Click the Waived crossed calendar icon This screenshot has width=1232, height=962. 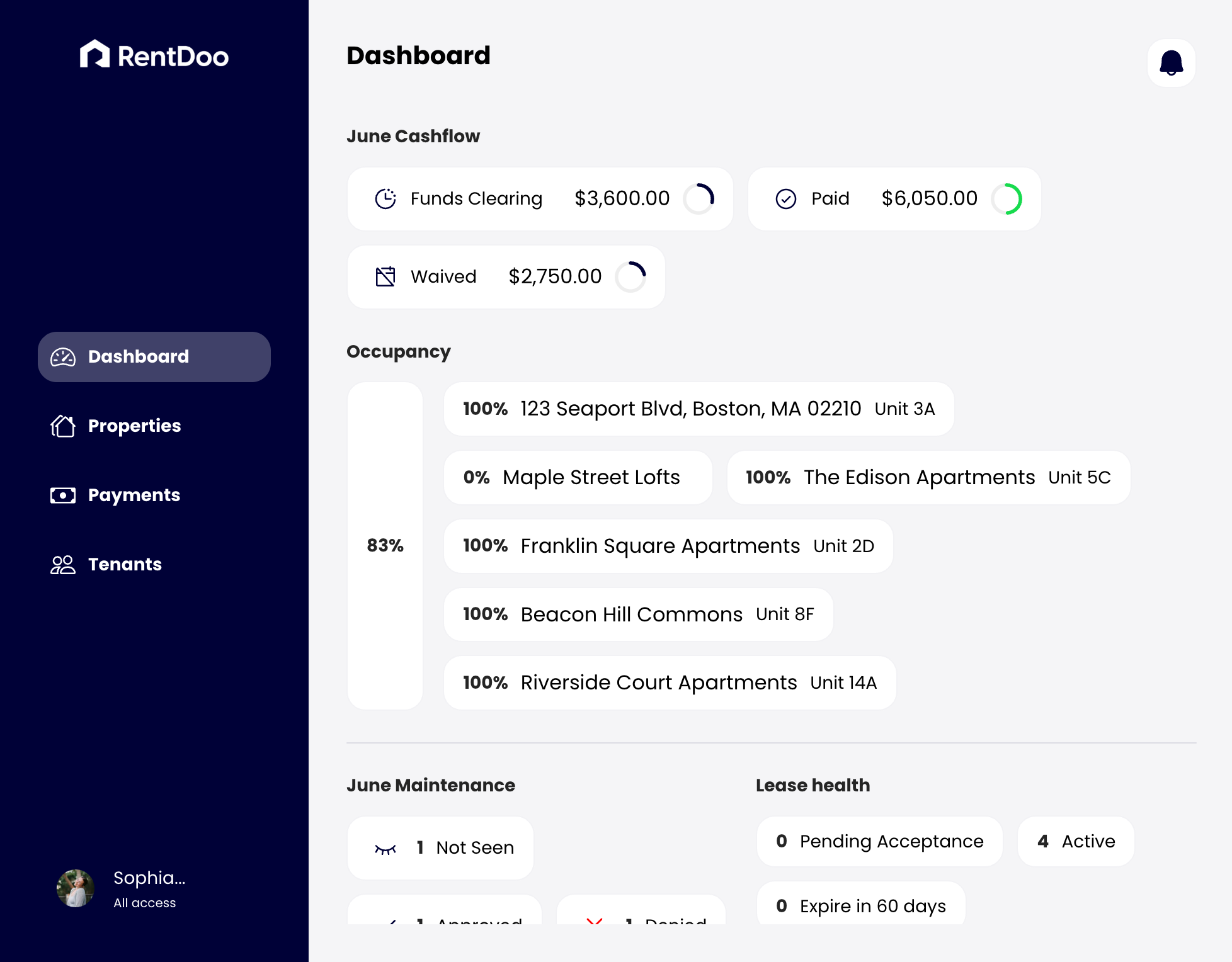[x=385, y=277]
